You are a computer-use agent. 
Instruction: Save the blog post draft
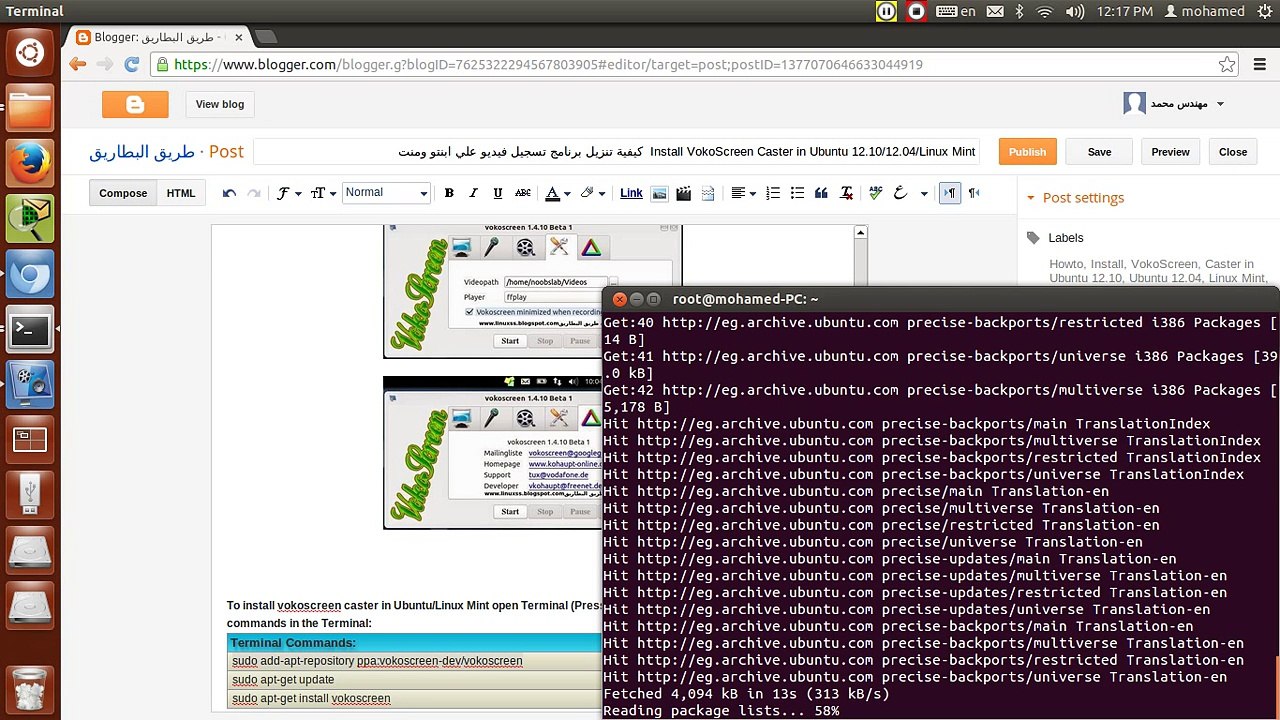(x=1099, y=152)
